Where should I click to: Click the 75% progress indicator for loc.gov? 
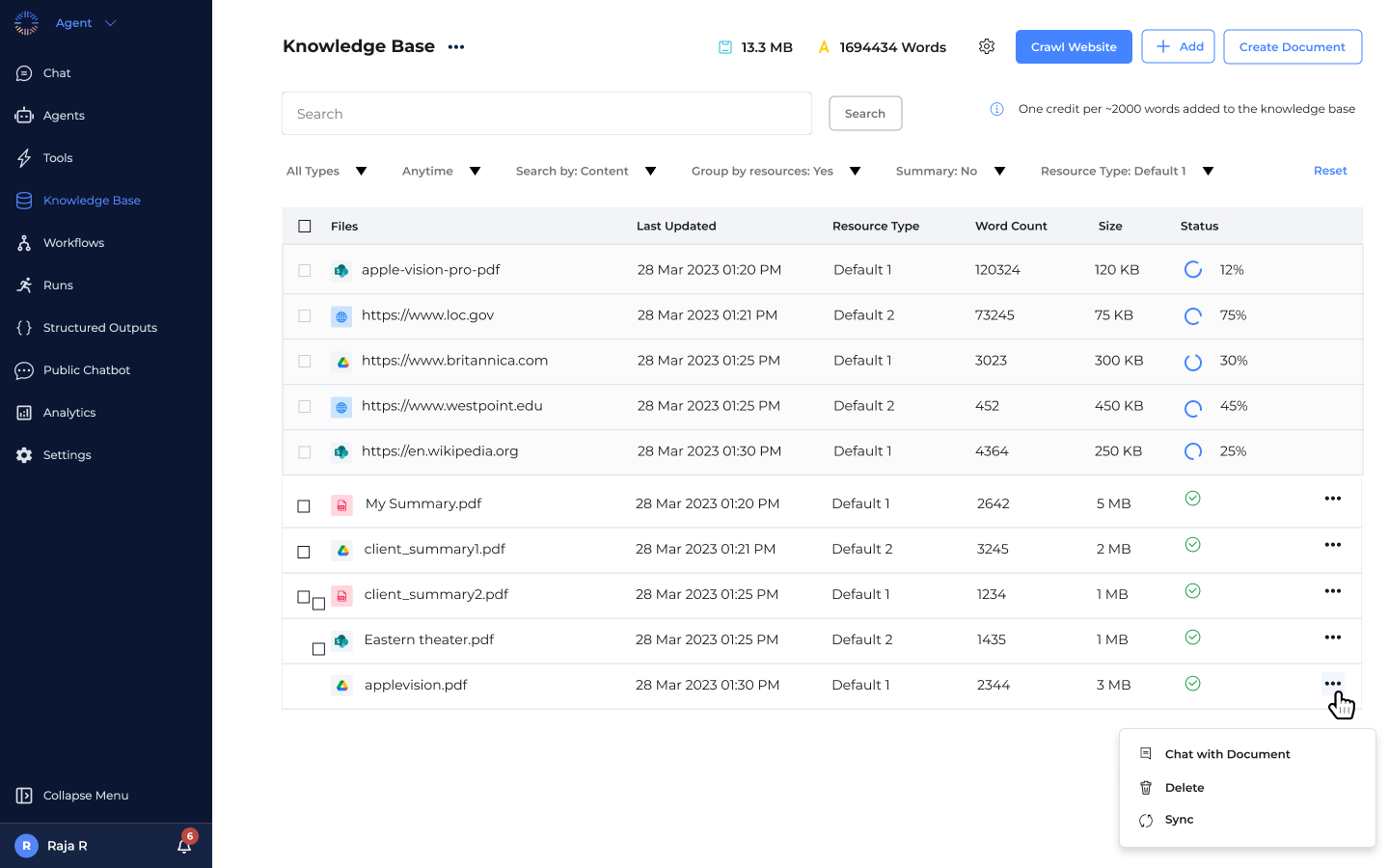(x=1193, y=315)
